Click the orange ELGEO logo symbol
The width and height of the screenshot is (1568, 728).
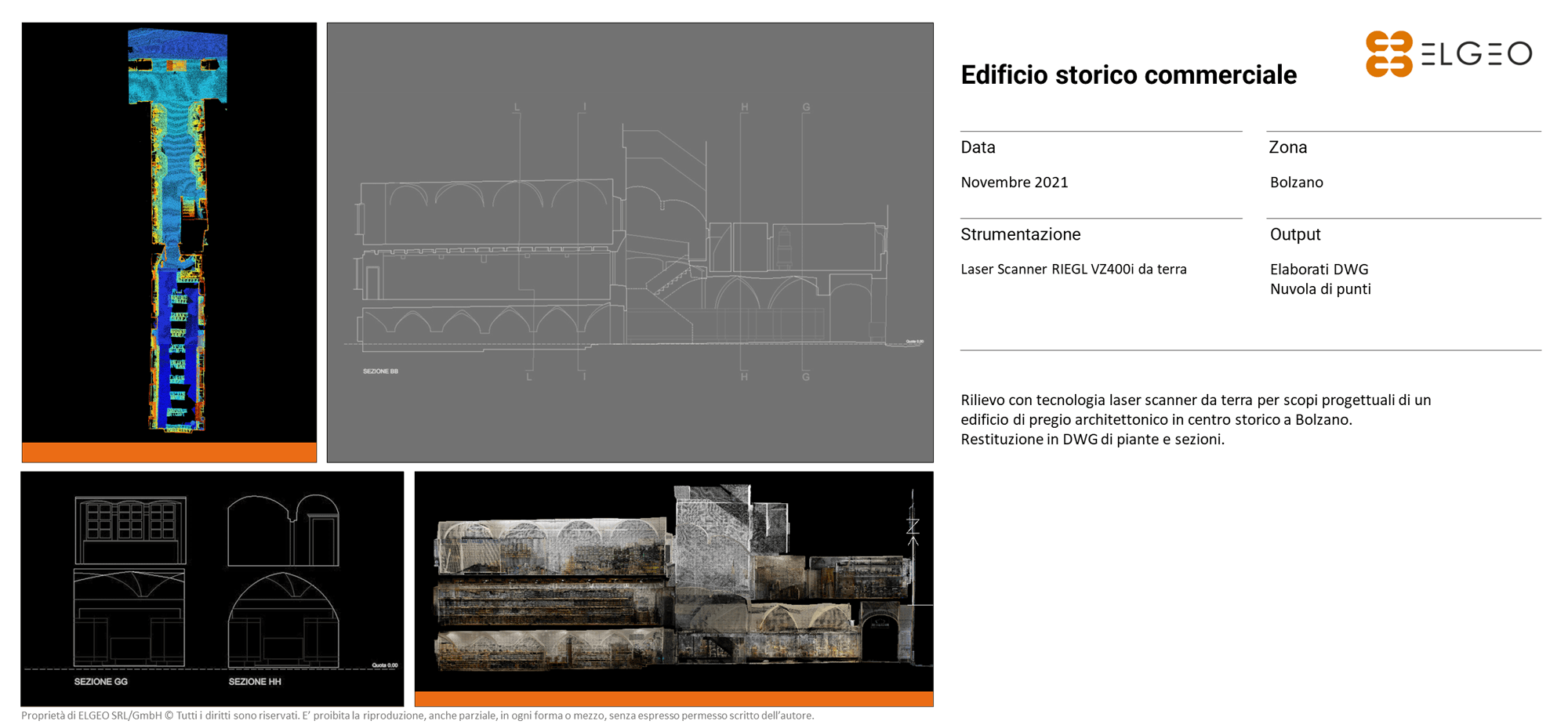point(1388,54)
